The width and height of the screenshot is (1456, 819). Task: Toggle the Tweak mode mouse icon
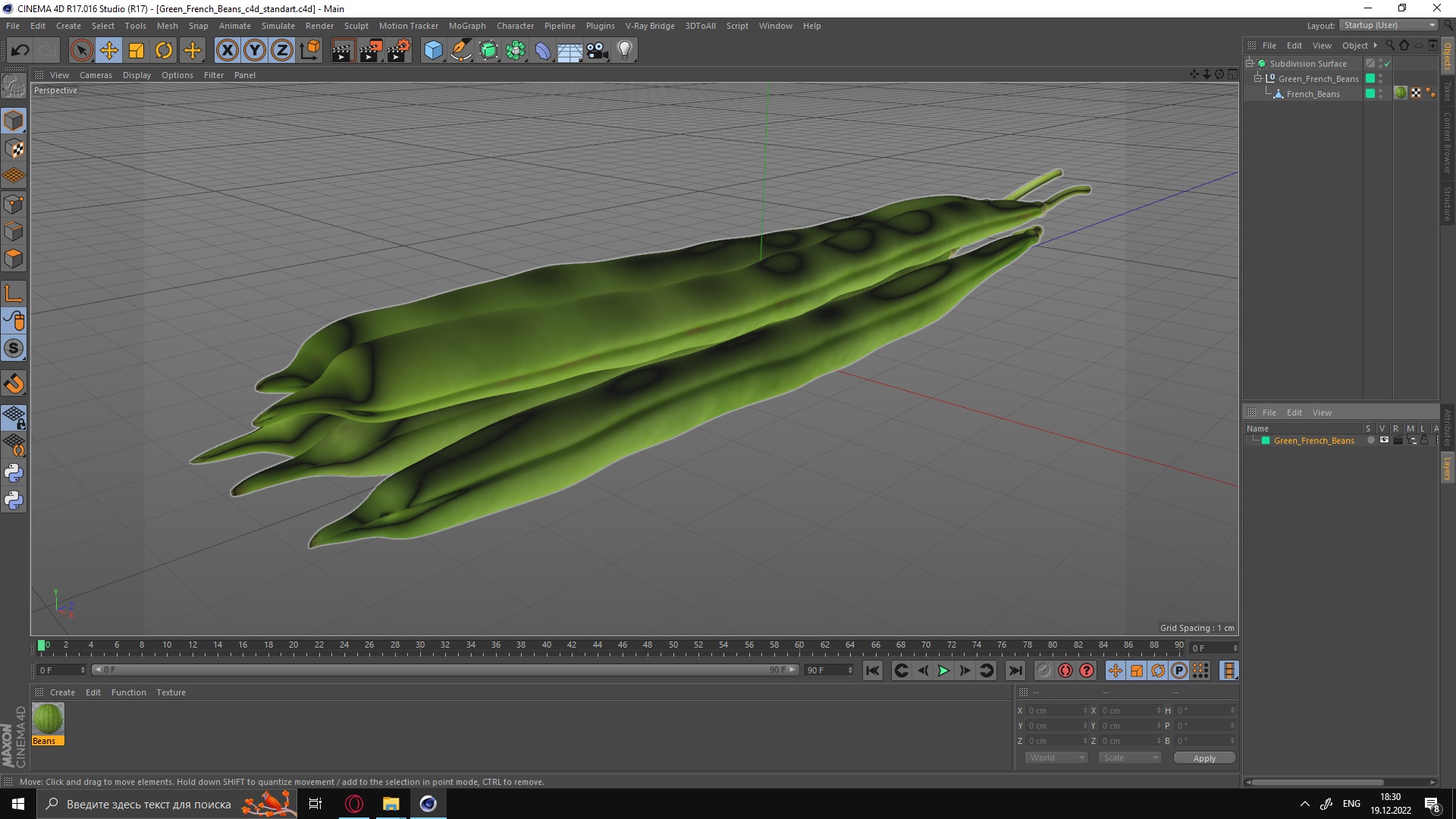(14, 321)
